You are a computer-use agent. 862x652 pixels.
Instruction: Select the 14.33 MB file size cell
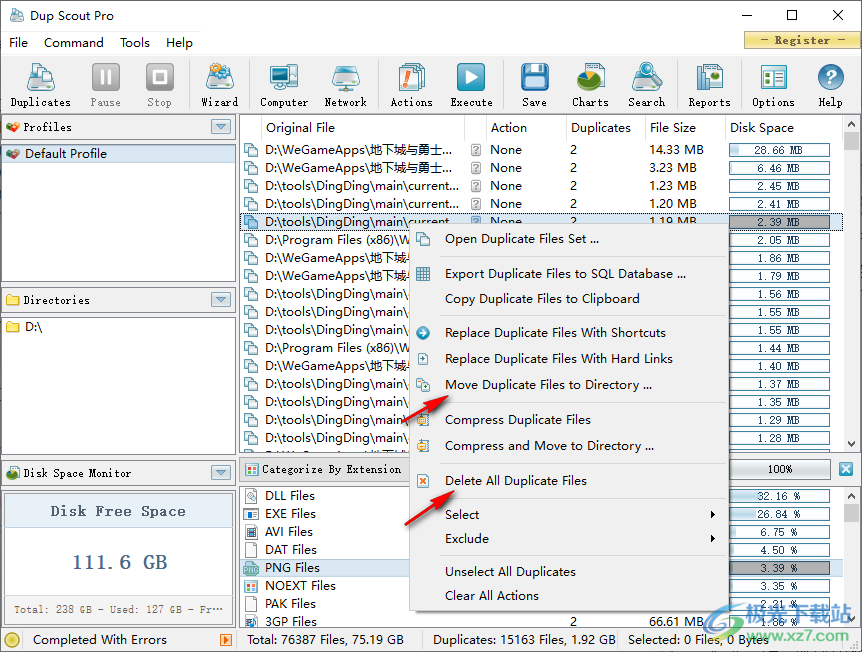[x=676, y=150]
